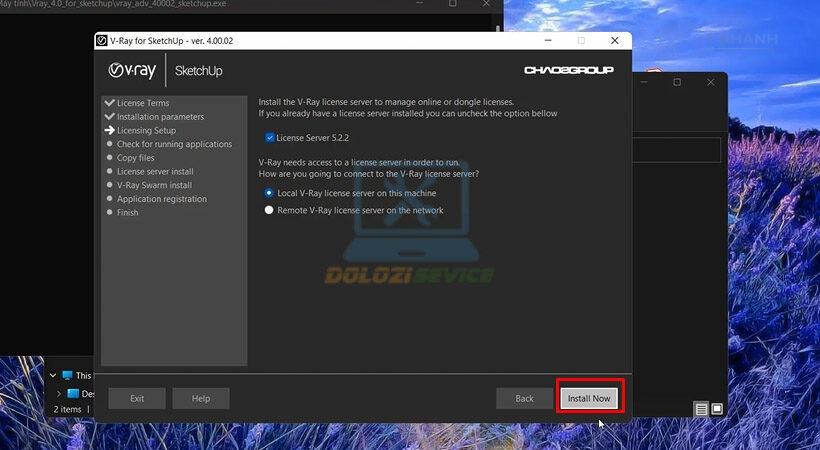
Task: Select Local V-Ray license server option
Action: tap(269, 193)
